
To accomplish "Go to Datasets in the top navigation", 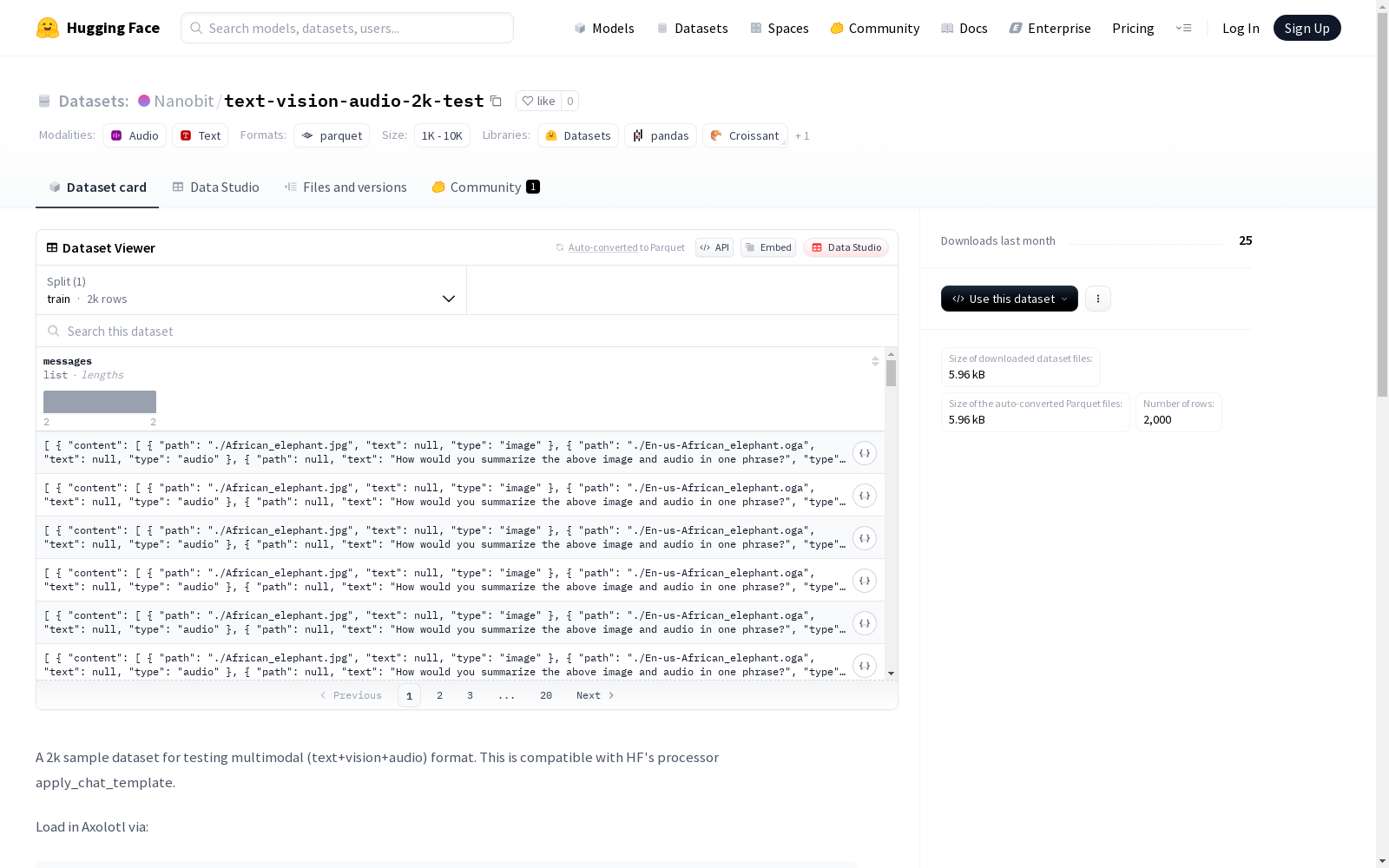I will click(692, 28).
